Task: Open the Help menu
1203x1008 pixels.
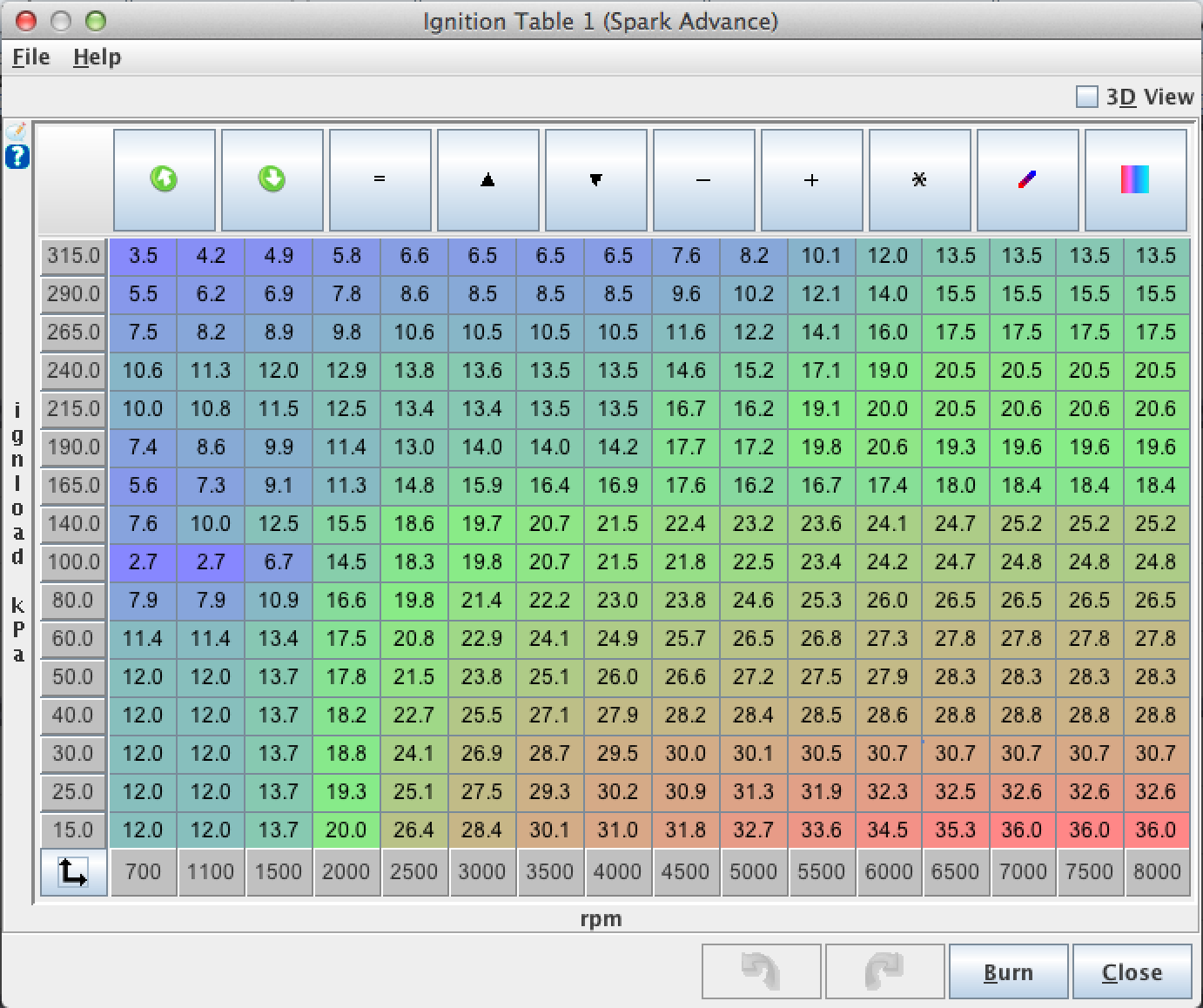Action: pos(97,57)
